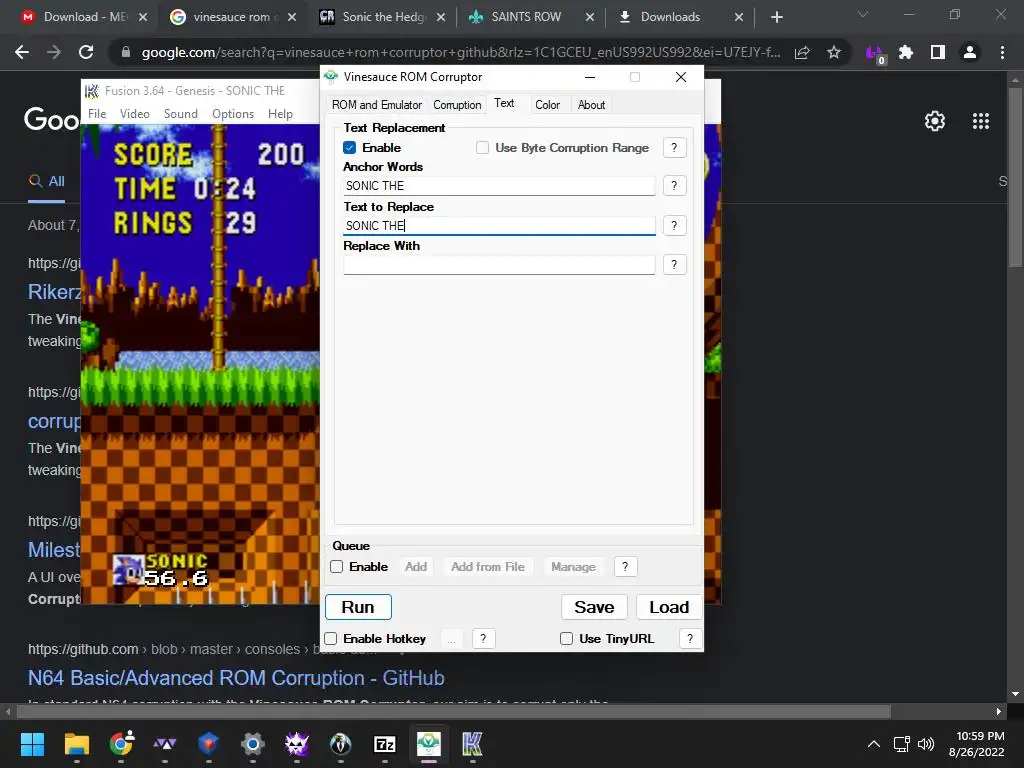Open the Queue help button
The width and height of the screenshot is (1024, 768).
click(625, 567)
